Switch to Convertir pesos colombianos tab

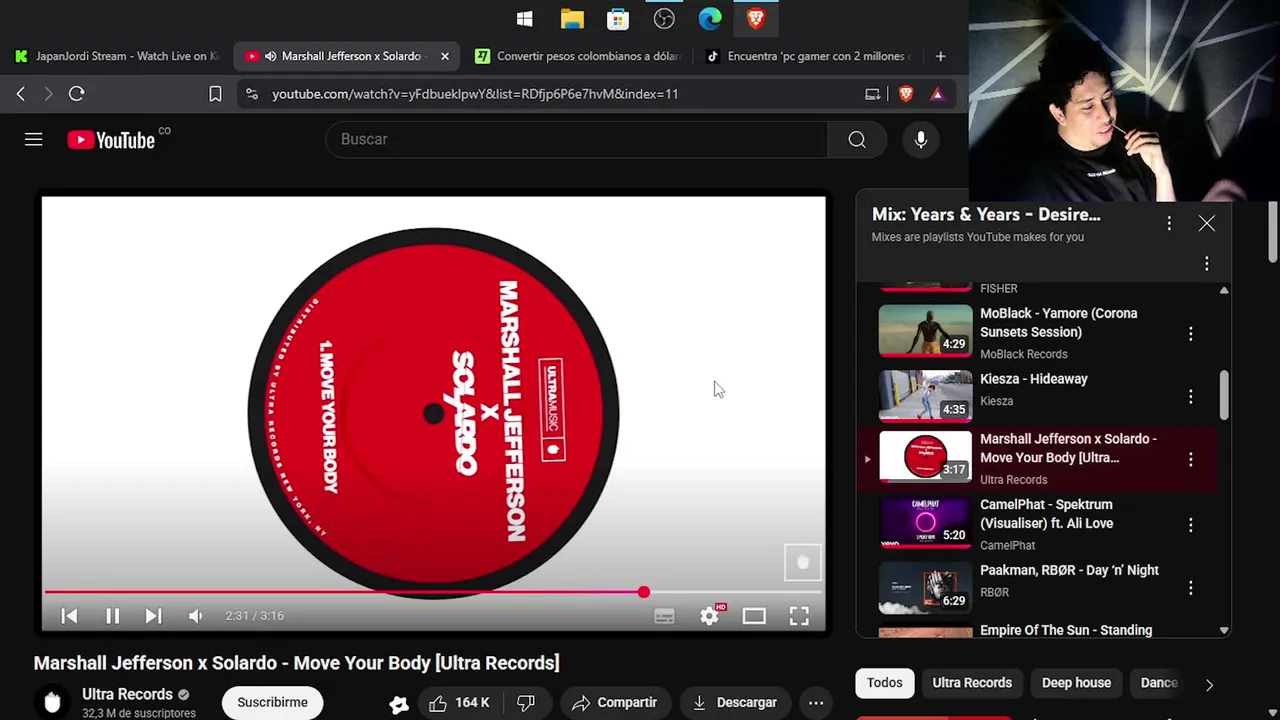point(578,57)
